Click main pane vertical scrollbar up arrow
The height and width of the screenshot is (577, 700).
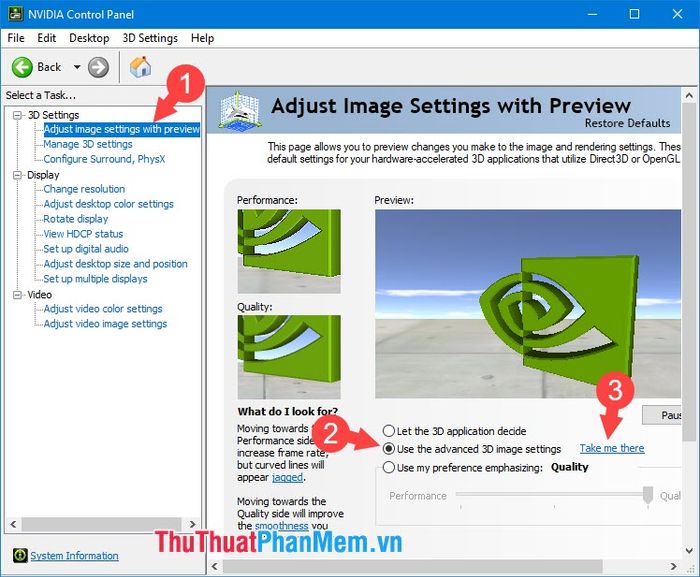coord(689,96)
